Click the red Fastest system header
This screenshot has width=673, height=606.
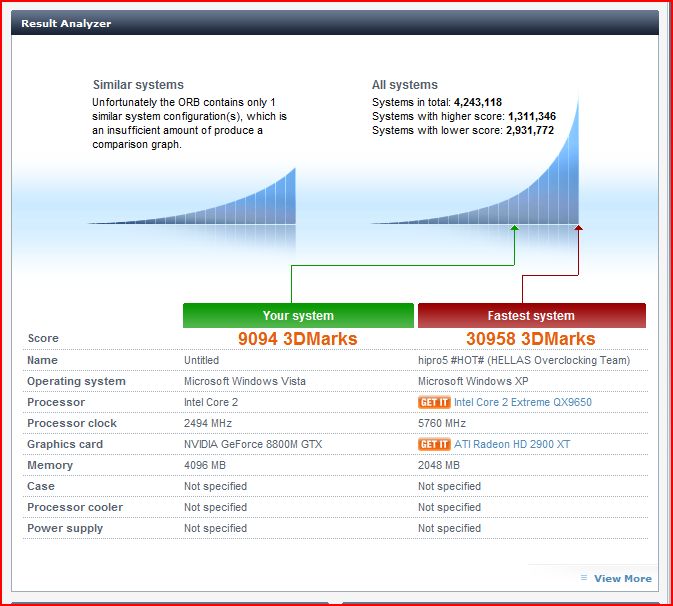531,315
